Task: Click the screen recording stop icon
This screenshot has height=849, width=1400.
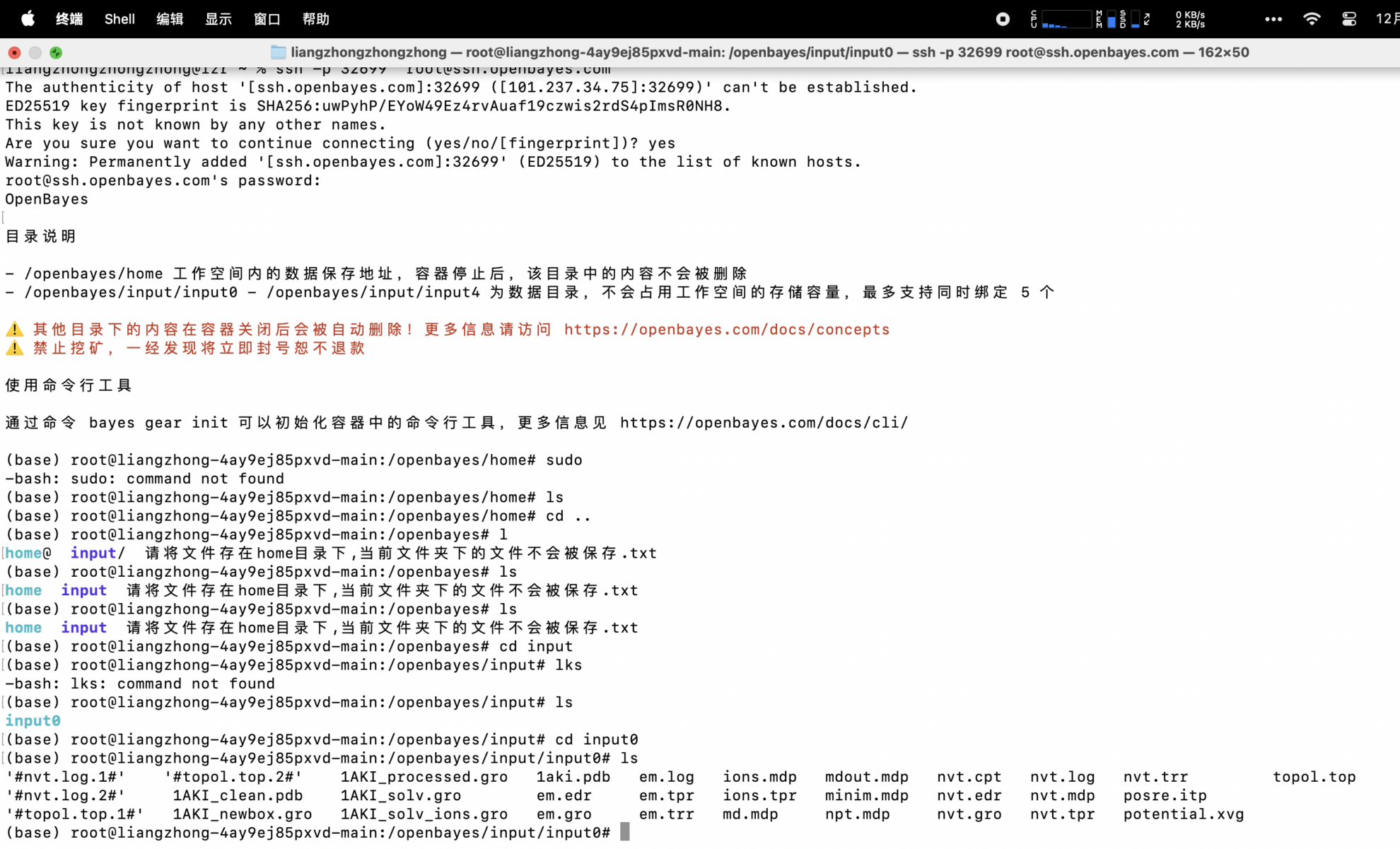Action: pyautogui.click(x=1002, y=19)
